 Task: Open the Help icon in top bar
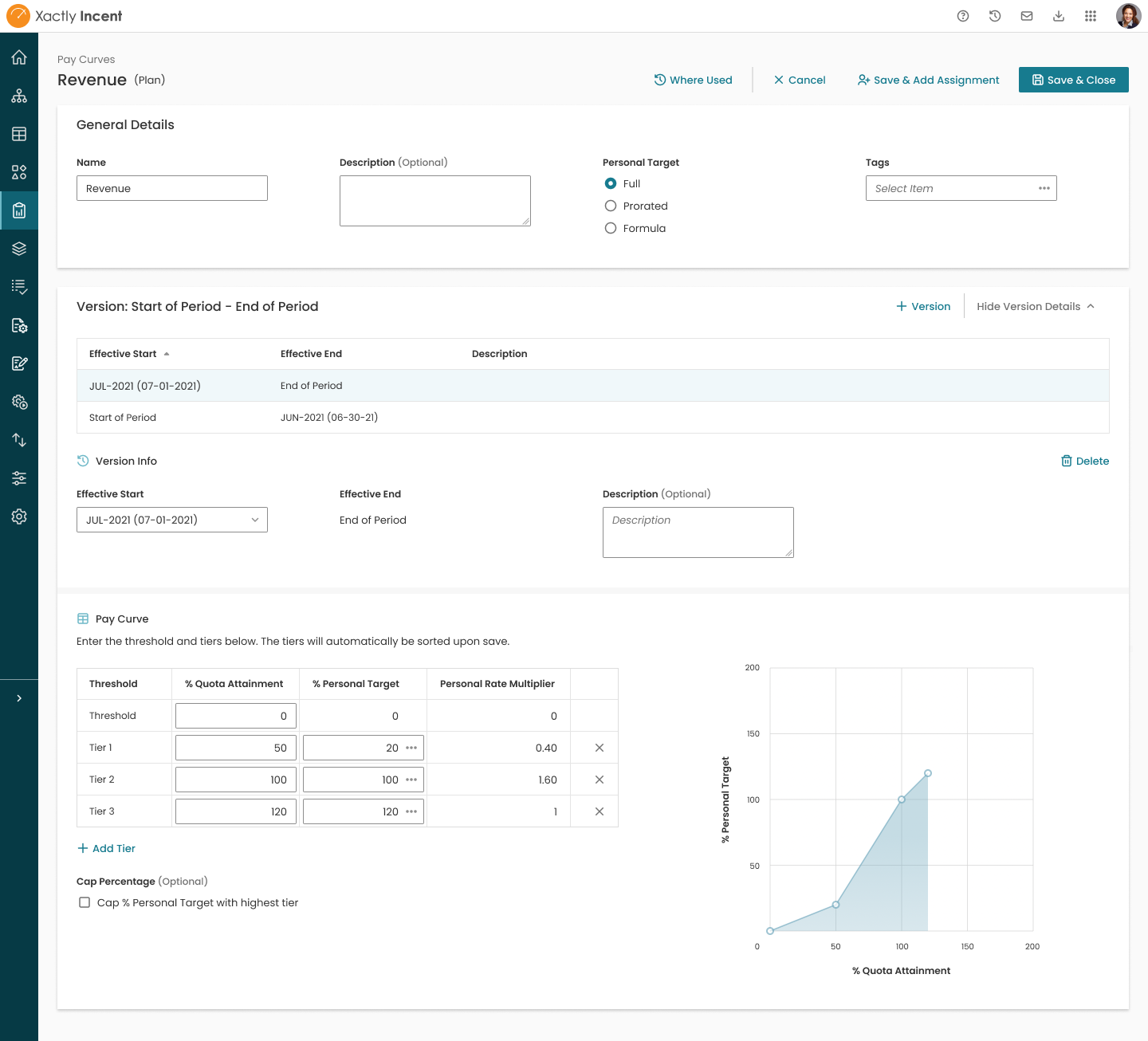click(x=962, y=16)
